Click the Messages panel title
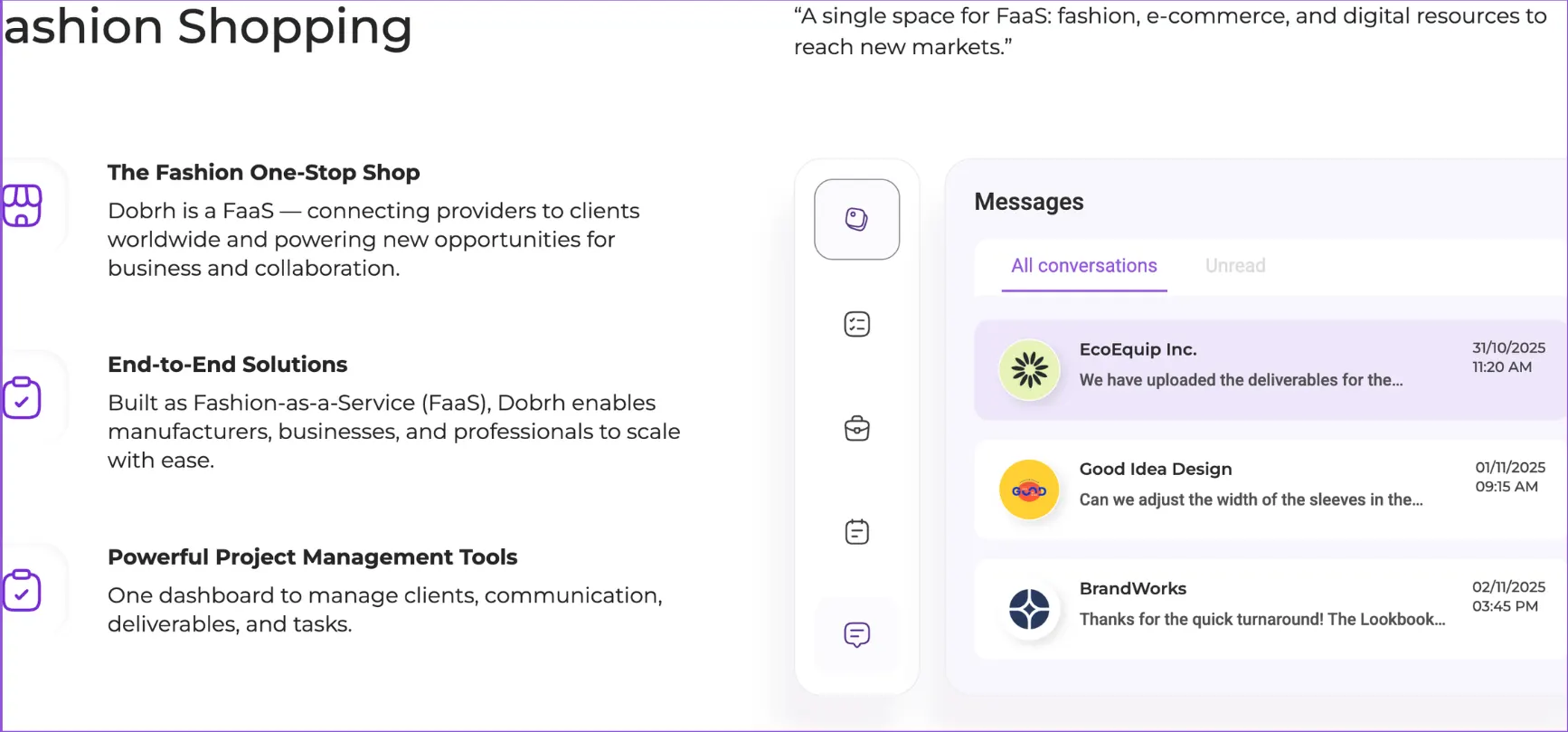Viewport: 1568px width, 732px height. 1029,202
